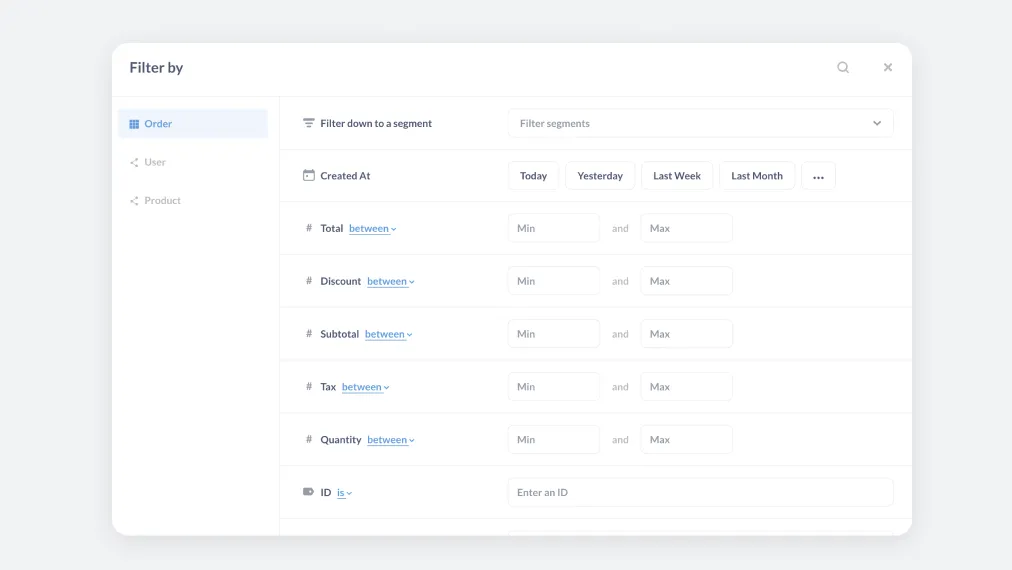This screenshot has height=570, width=1012.
Task: Focus the Enter an ID field
Action: point(700,492)
